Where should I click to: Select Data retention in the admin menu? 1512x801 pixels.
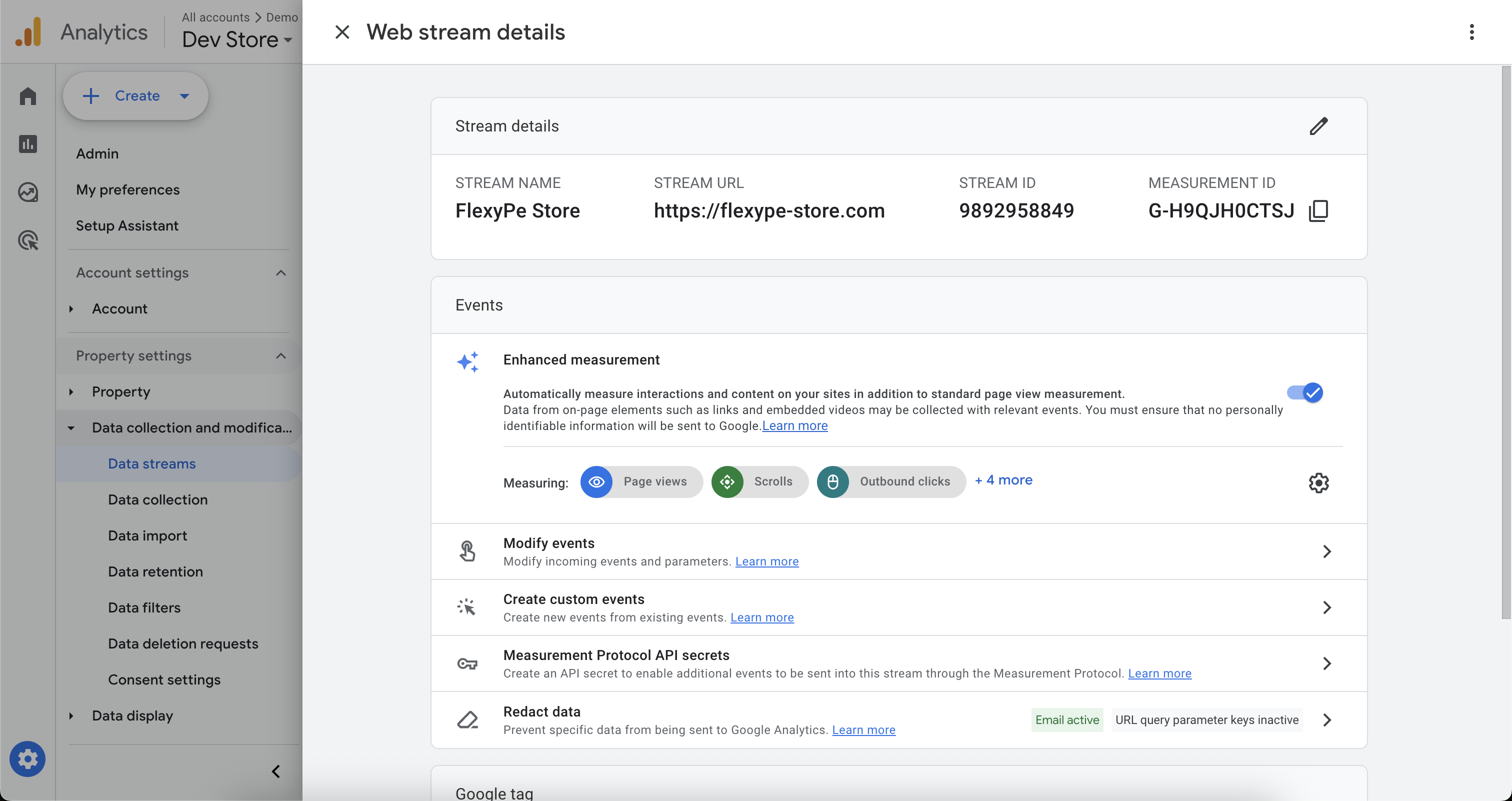(x=155, y=571)
